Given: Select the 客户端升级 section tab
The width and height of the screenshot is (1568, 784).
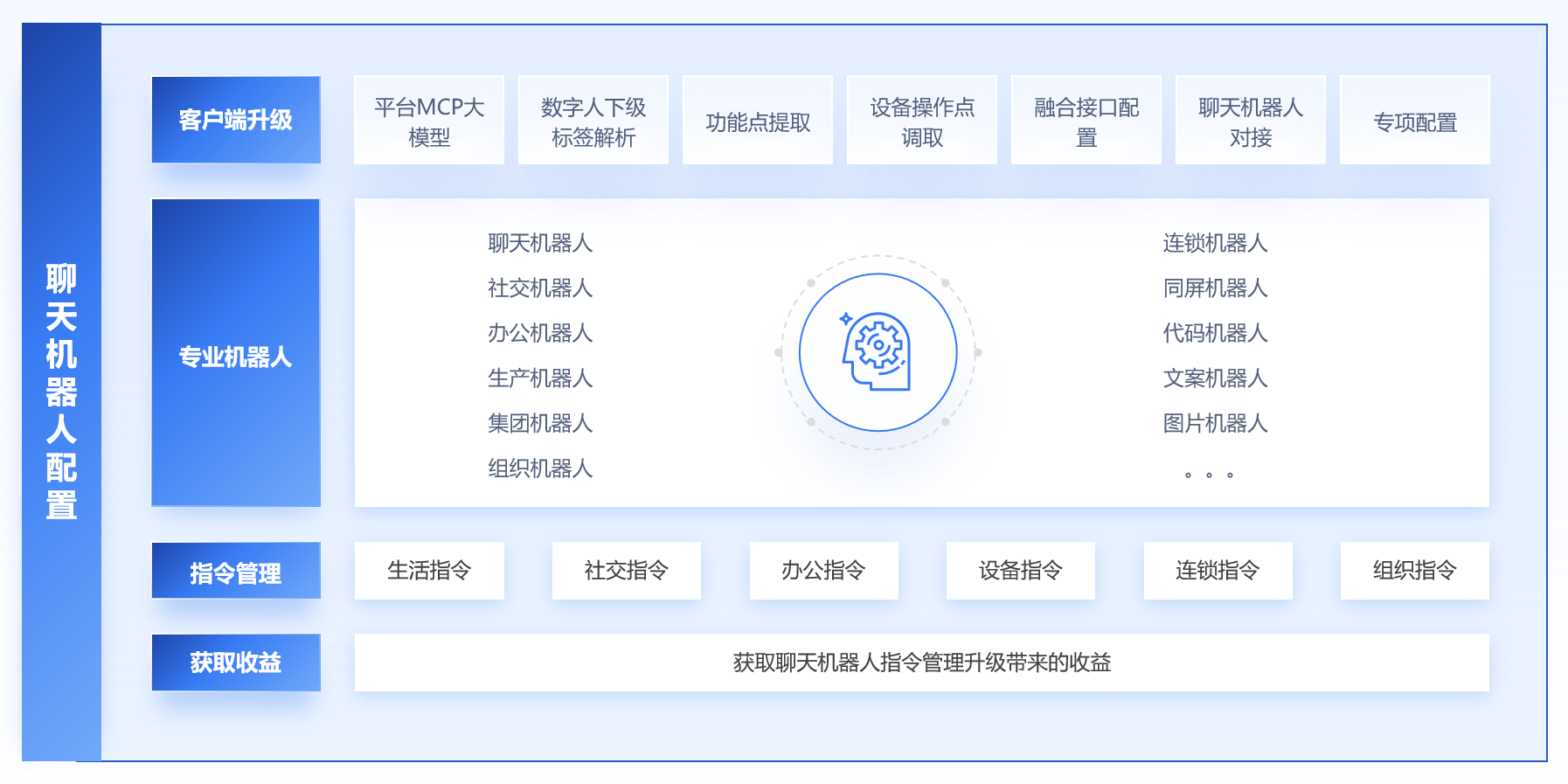Looking at the screenshot, I should click(236, 120).
